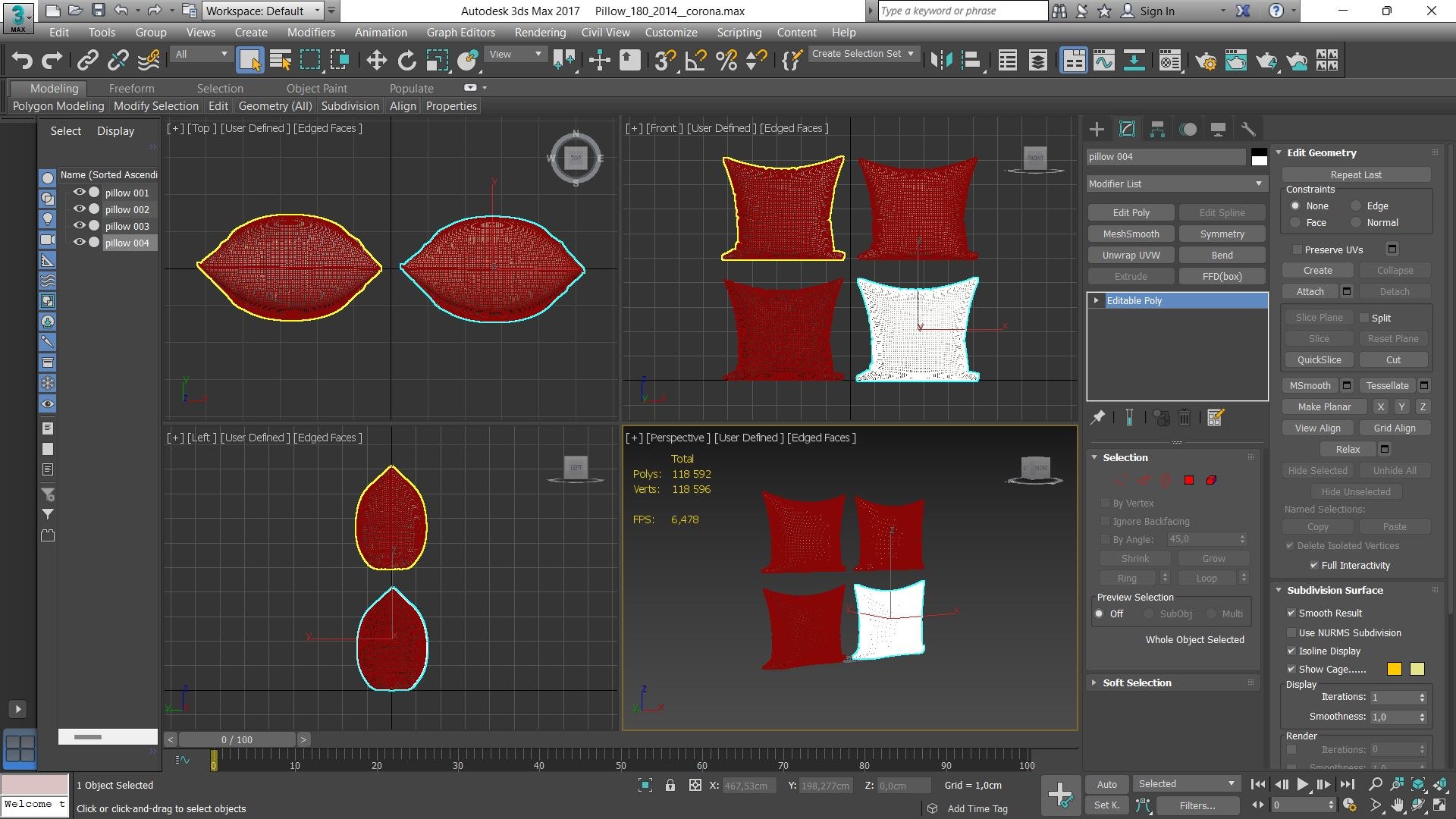Switch to the Freeform ribbon tab
1456x819 pixels.
131,88
